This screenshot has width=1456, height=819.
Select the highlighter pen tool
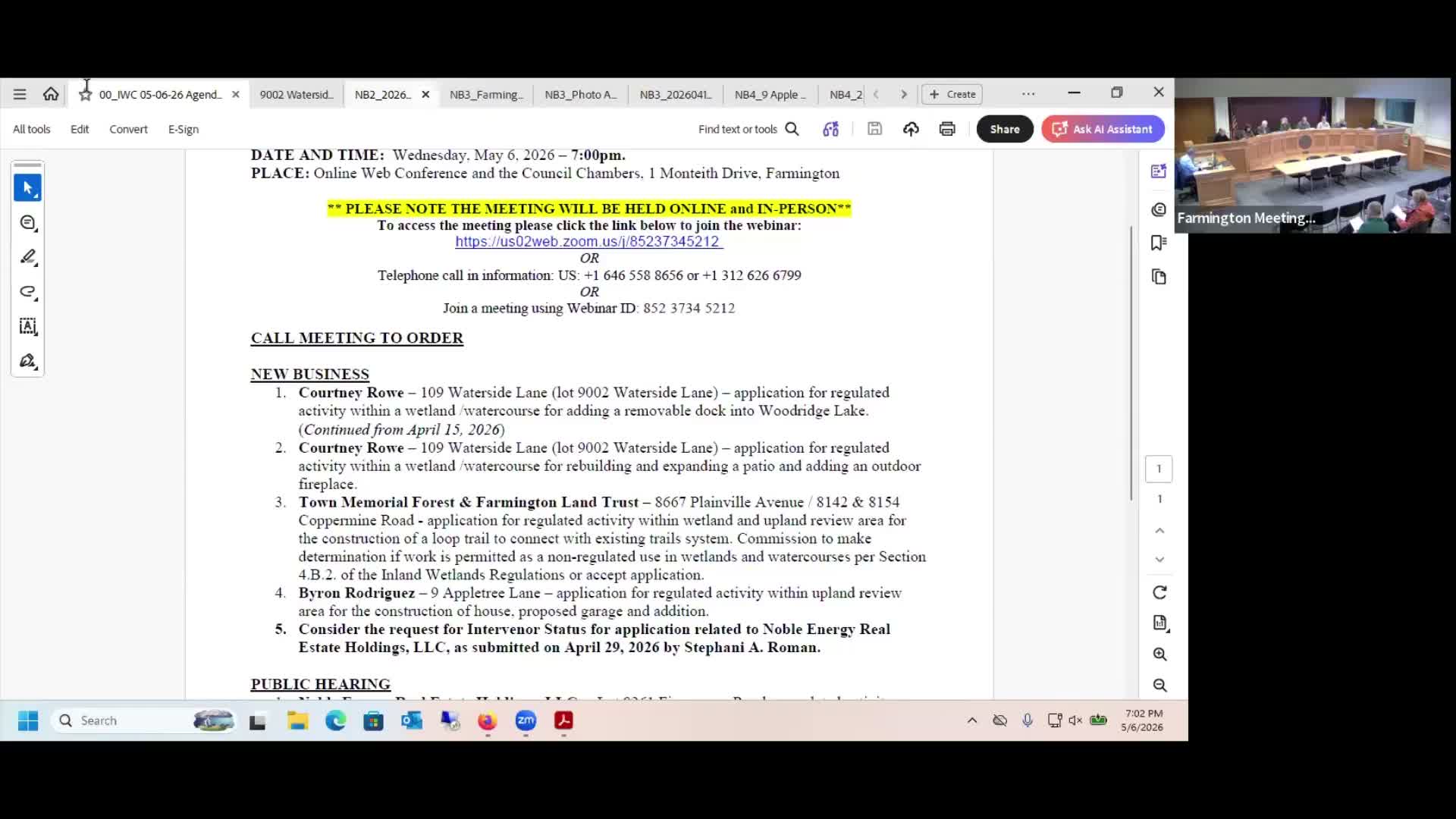tap(28, 258)
